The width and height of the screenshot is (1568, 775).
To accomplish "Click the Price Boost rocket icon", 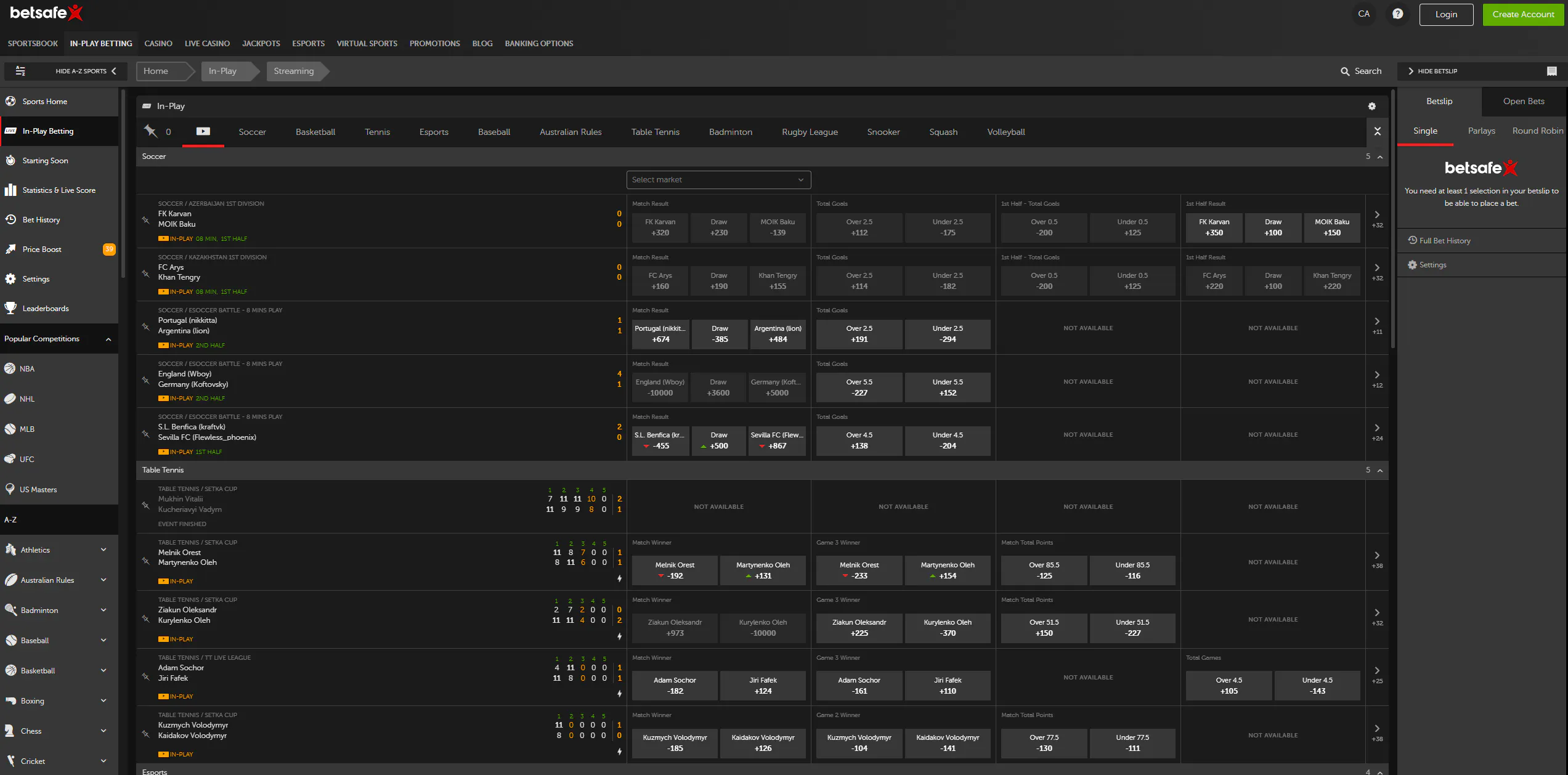I will click(x=10, y=249).
